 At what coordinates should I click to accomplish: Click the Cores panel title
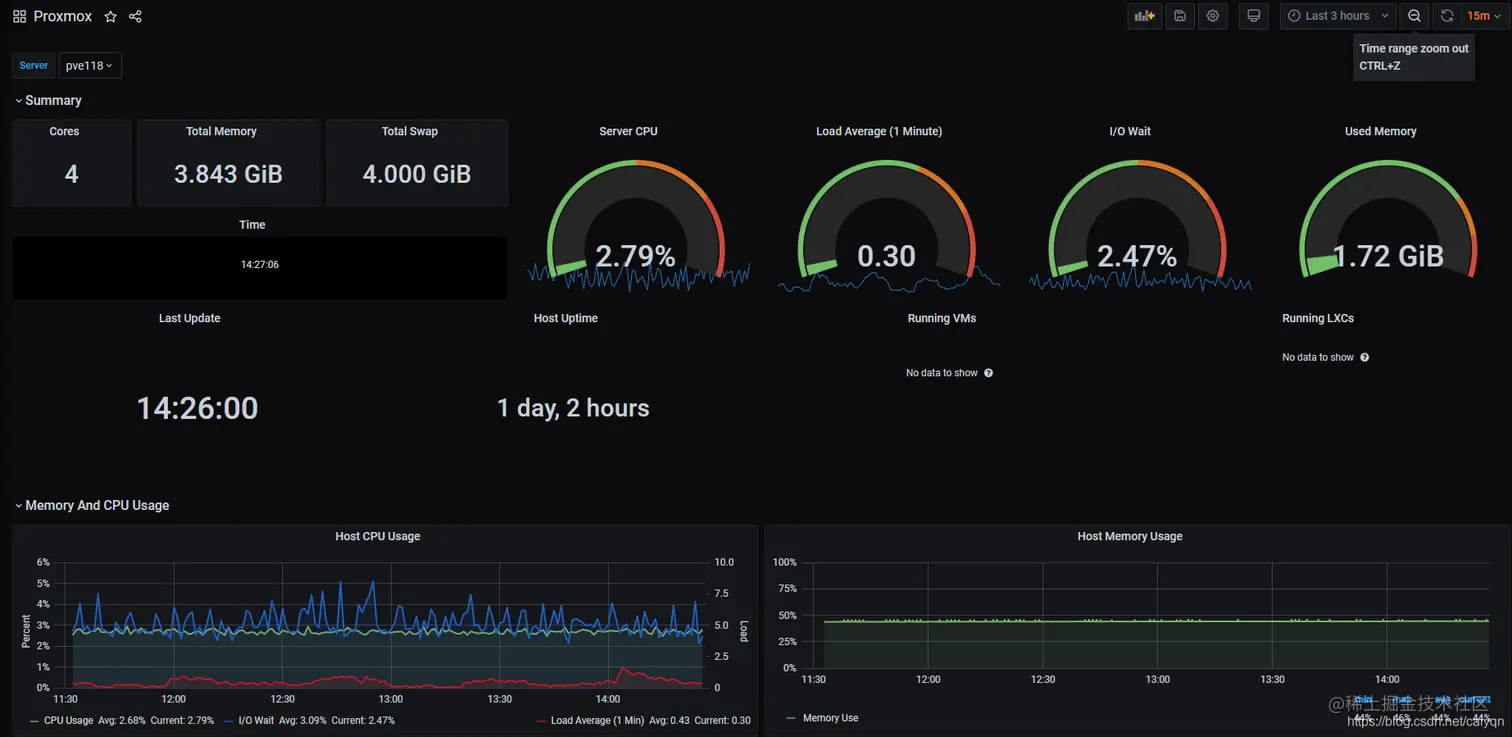pyautogui.click(x=64, y=131)
